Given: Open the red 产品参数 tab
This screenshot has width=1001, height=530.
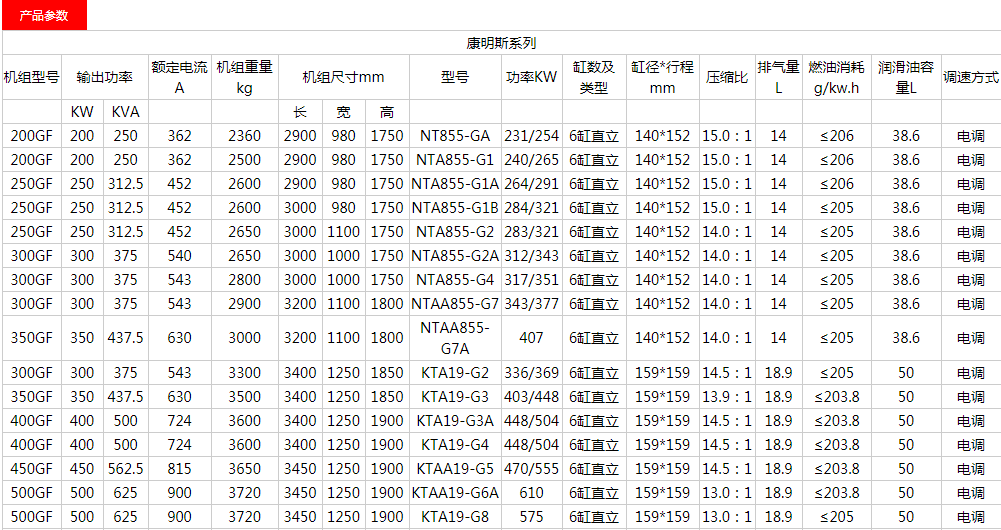Looking at the screenshot, I should [x=44, y=15].
